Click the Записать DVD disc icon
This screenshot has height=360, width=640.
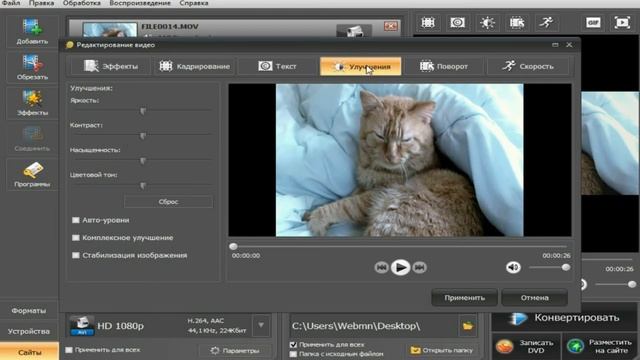[x=504, y=346]
